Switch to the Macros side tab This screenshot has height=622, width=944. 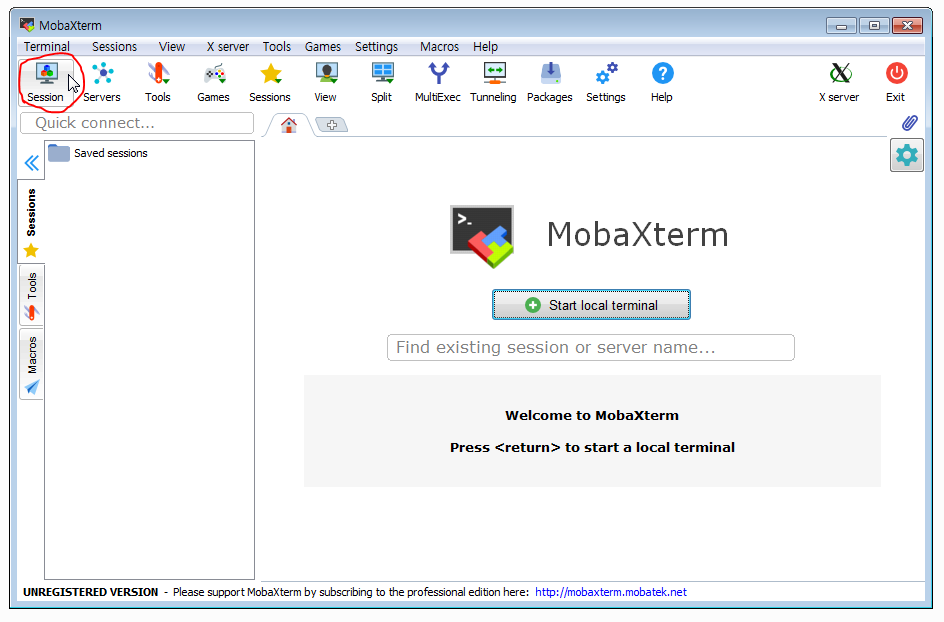pyautogui.click(x=31, y=364)
